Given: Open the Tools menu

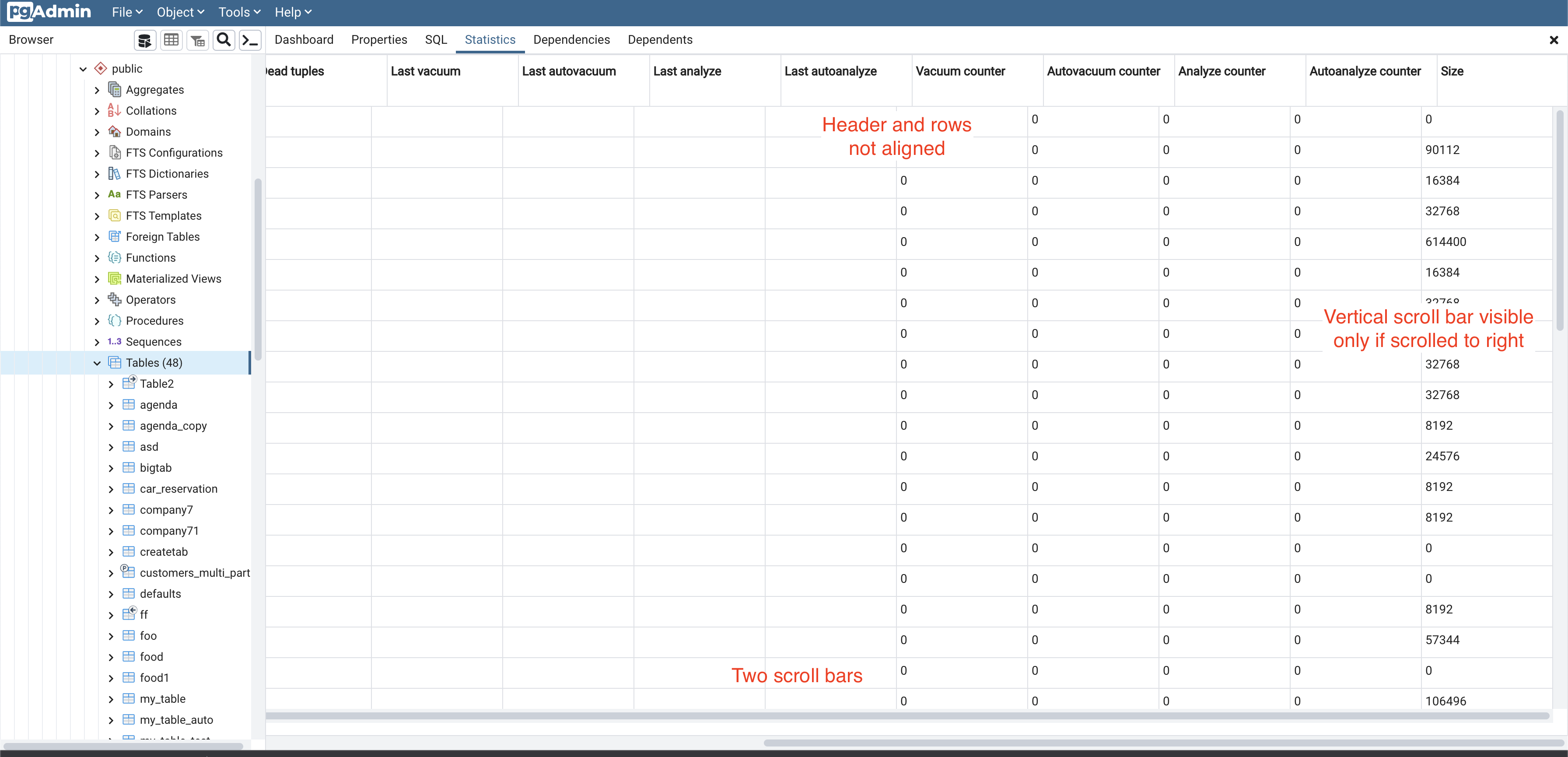Looking at the screenshot, I should (x=239, y=12).
